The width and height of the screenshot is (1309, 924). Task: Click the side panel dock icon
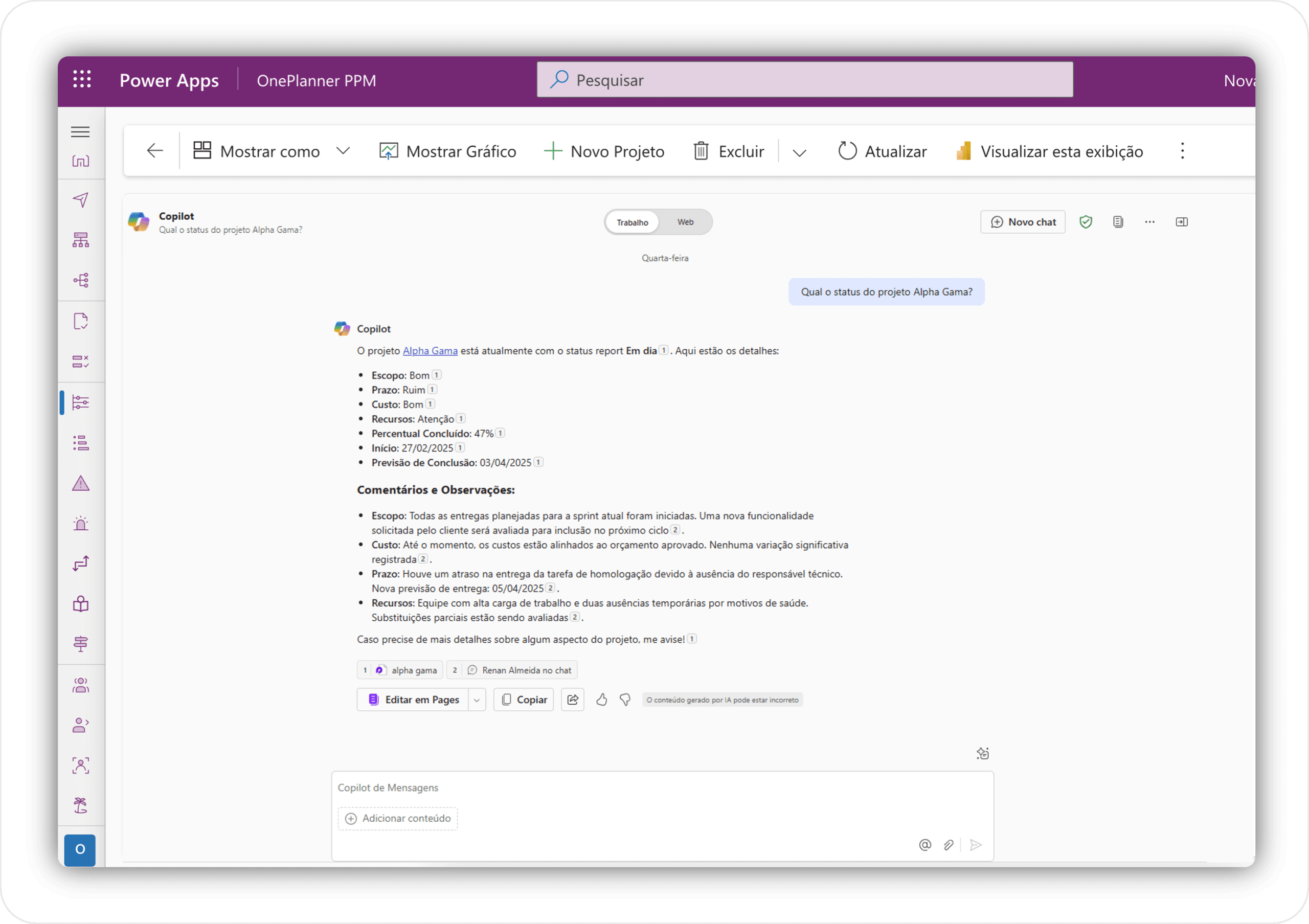pos(1182,222)
